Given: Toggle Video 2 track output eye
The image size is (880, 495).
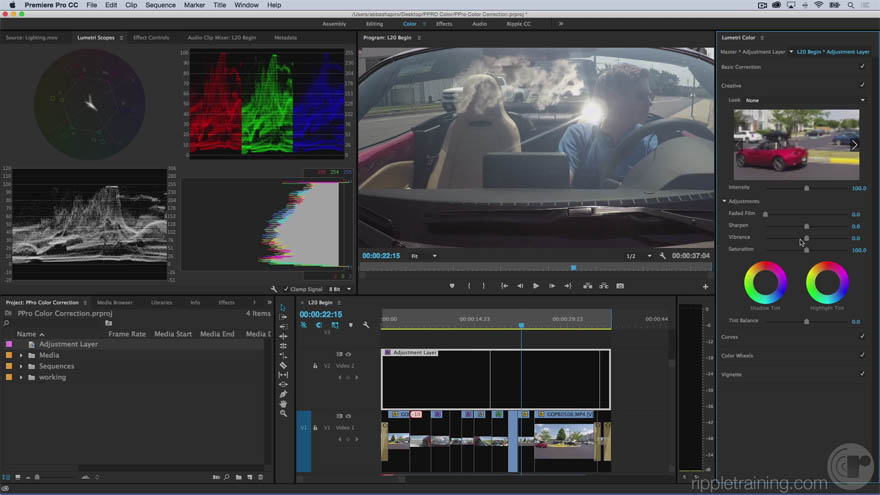Looking at the screenshot, I should pos(348,354).
